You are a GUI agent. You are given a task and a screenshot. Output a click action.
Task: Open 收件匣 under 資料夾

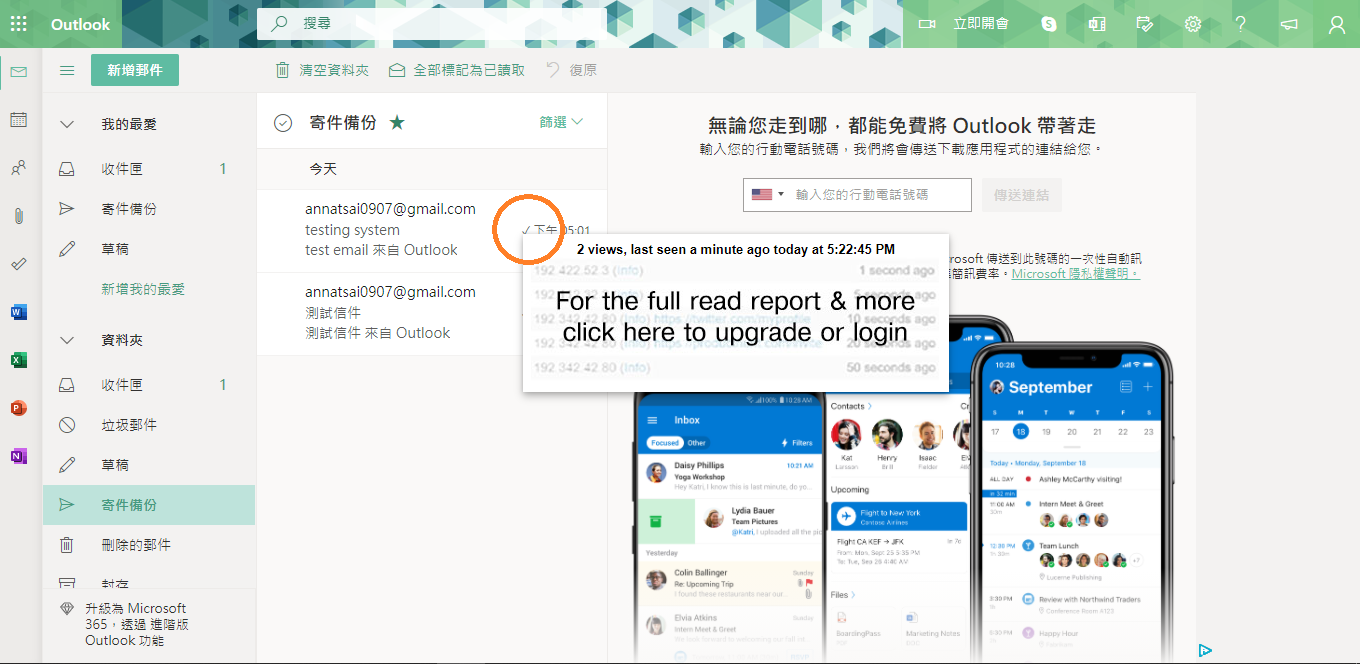(149, 385)
